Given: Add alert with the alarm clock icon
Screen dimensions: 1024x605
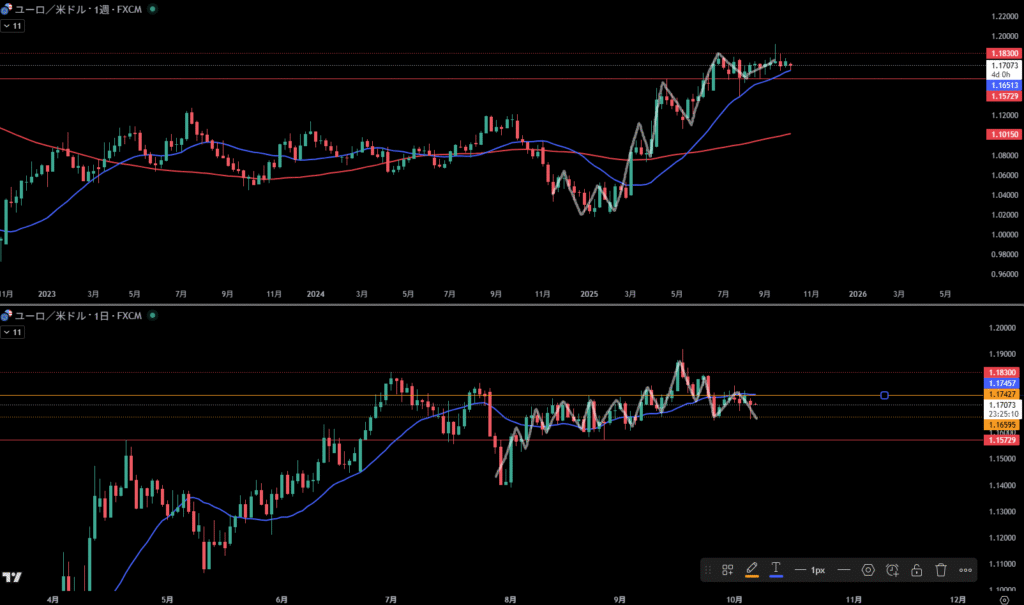Looking at the screenshot, I should click(x=892, y=570).
